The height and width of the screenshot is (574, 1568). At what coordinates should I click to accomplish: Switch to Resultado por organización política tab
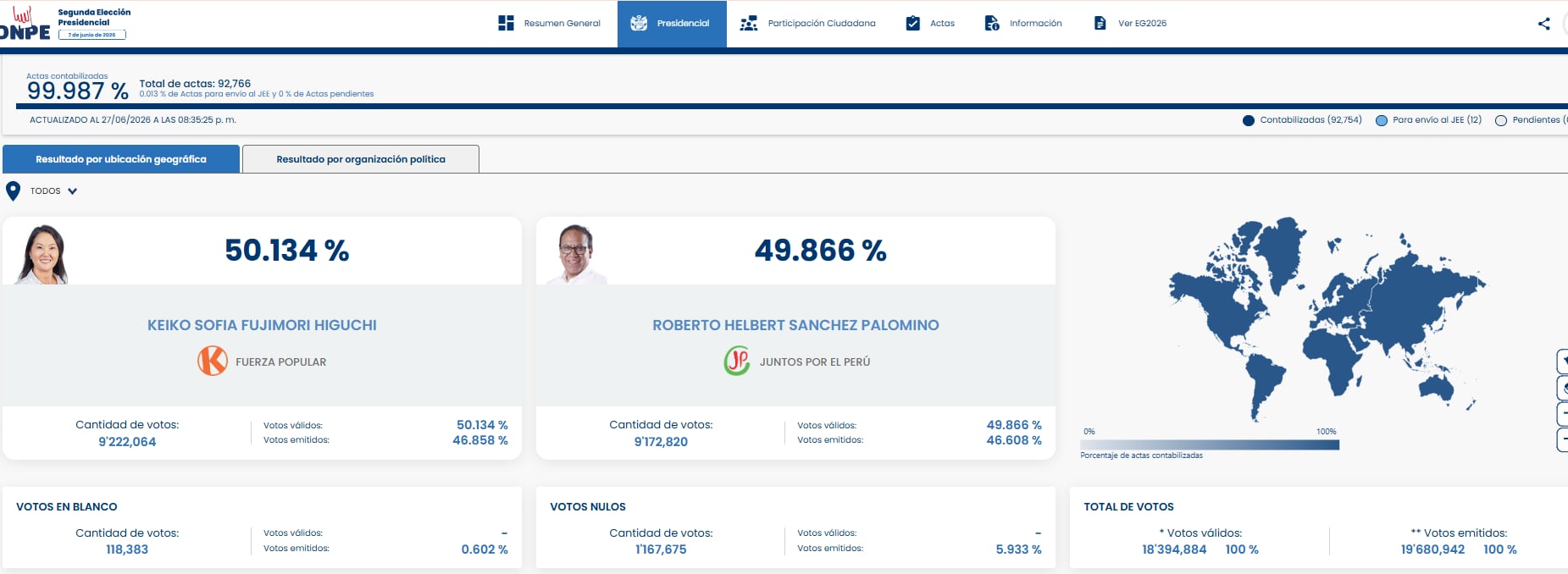click(x=361, y=159)
